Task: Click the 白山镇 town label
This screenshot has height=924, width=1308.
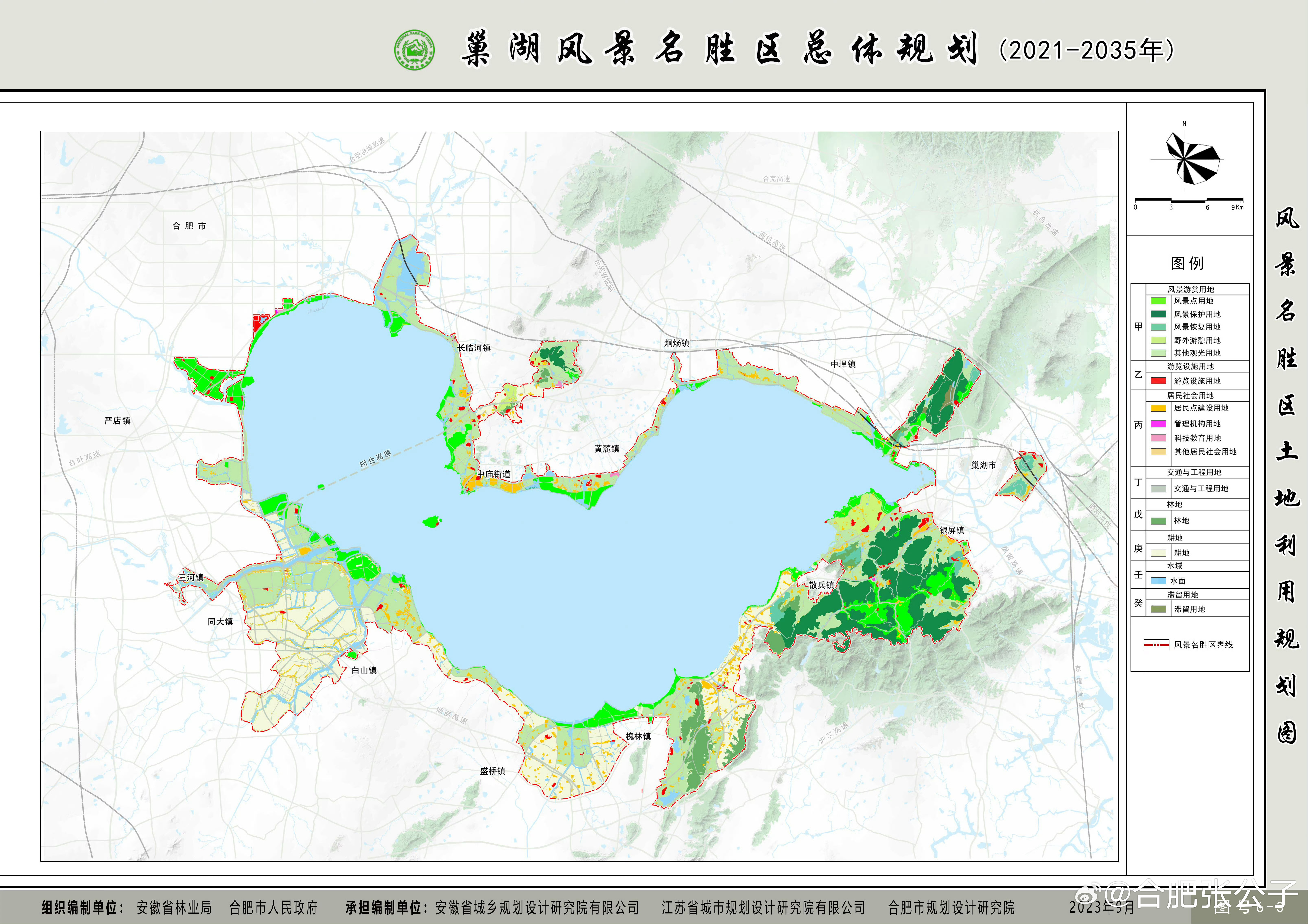Action: pyautogui.click(x=364, y=670)
